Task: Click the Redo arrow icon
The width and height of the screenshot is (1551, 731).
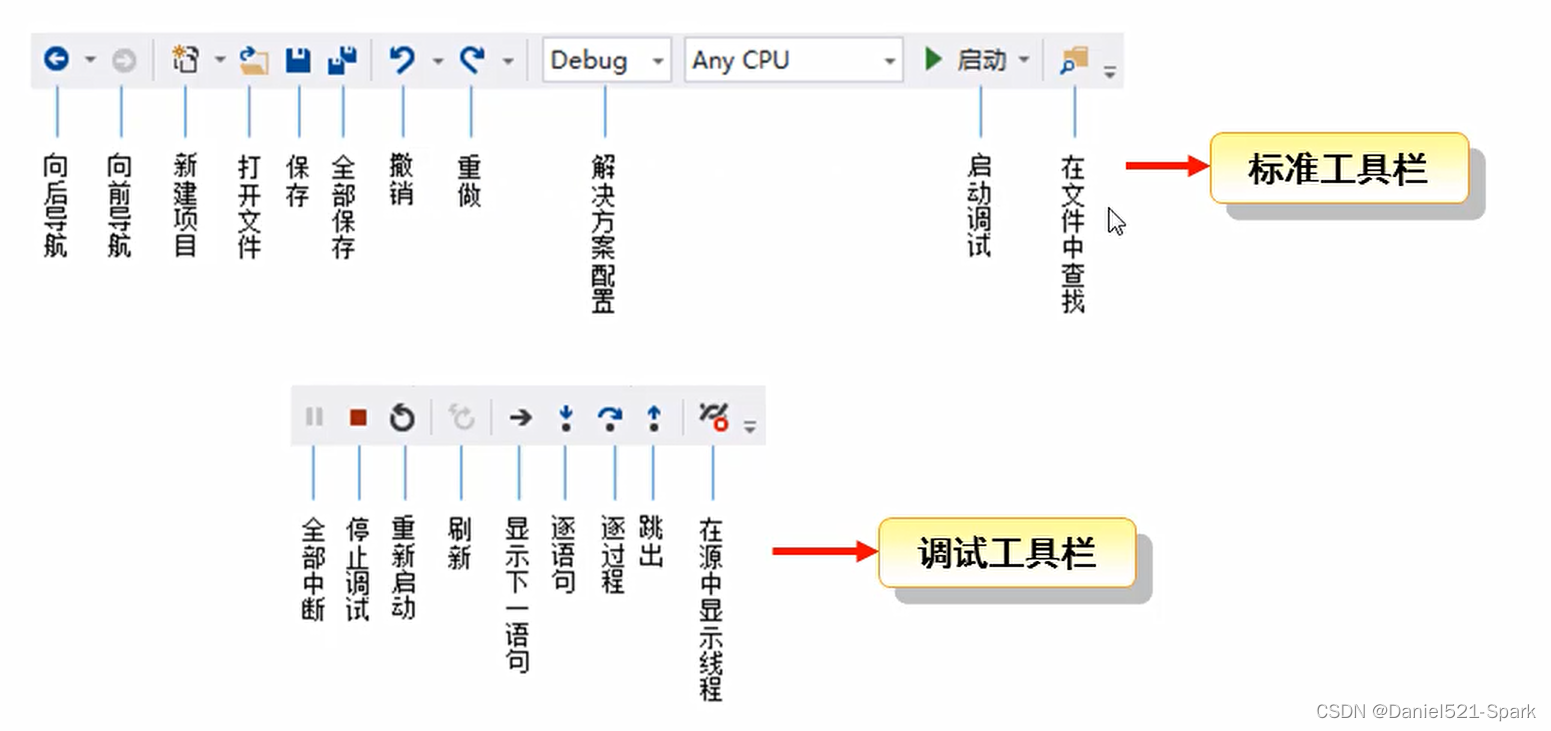Action: coord(472,60)
